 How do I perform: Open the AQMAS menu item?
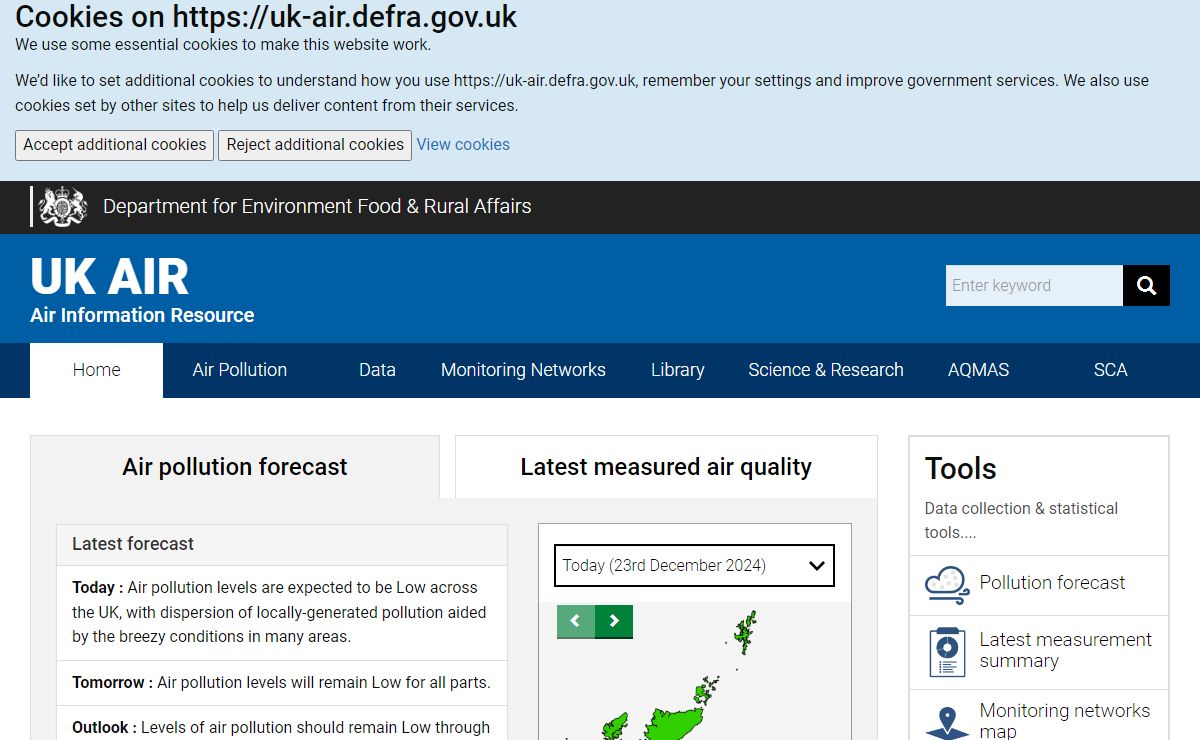tap(978, 370)
